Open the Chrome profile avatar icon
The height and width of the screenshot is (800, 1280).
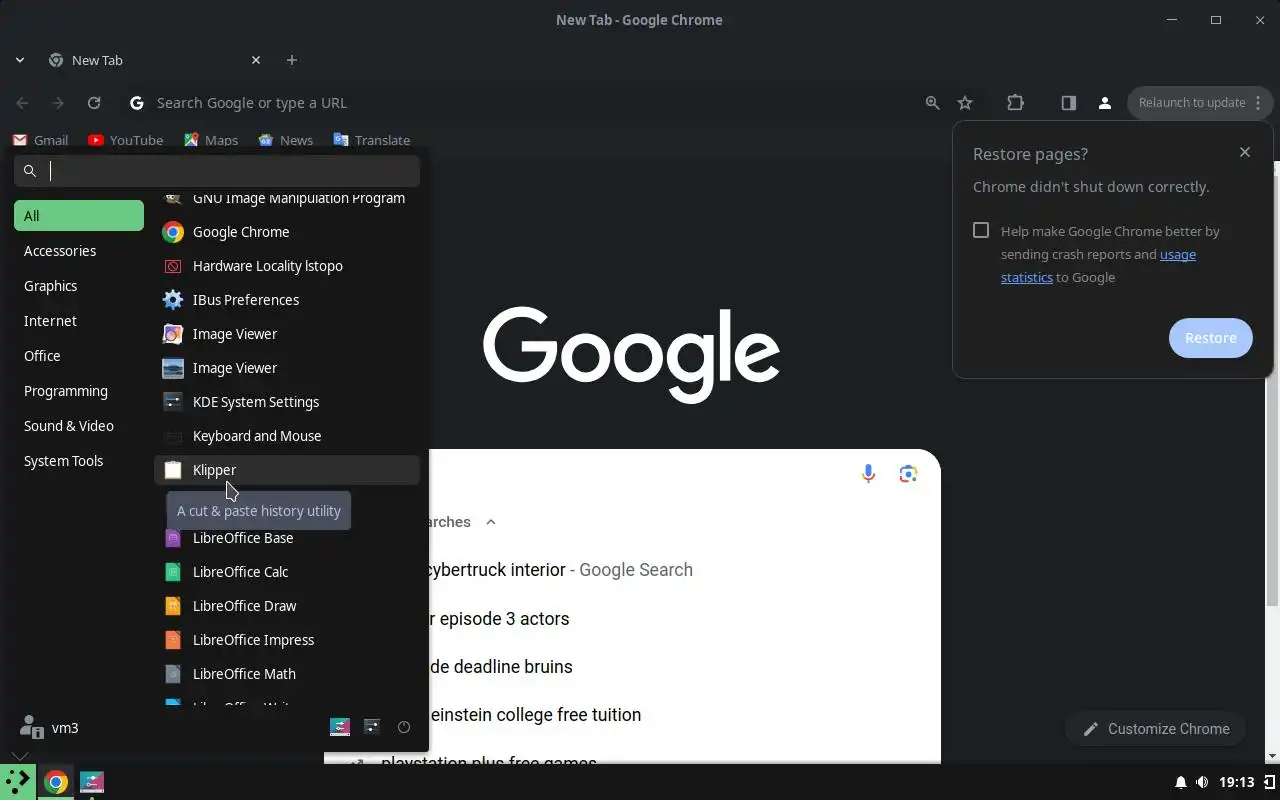1105,102
